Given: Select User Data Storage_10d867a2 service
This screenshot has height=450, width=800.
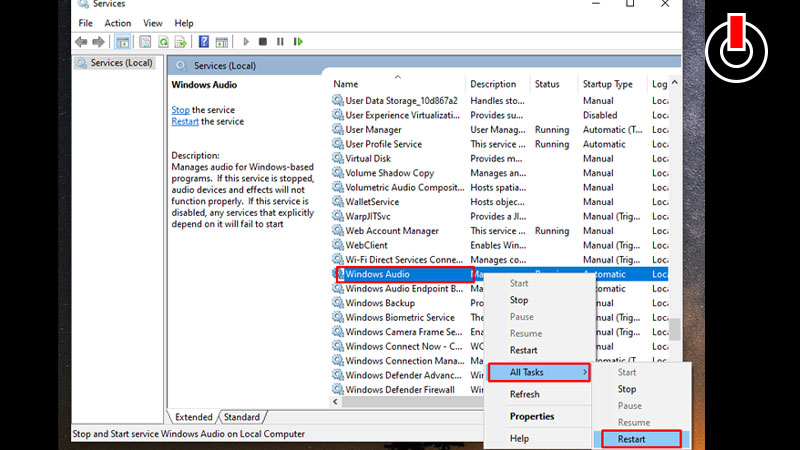Looking at the screenshot, I should click(x=402, y=101).
